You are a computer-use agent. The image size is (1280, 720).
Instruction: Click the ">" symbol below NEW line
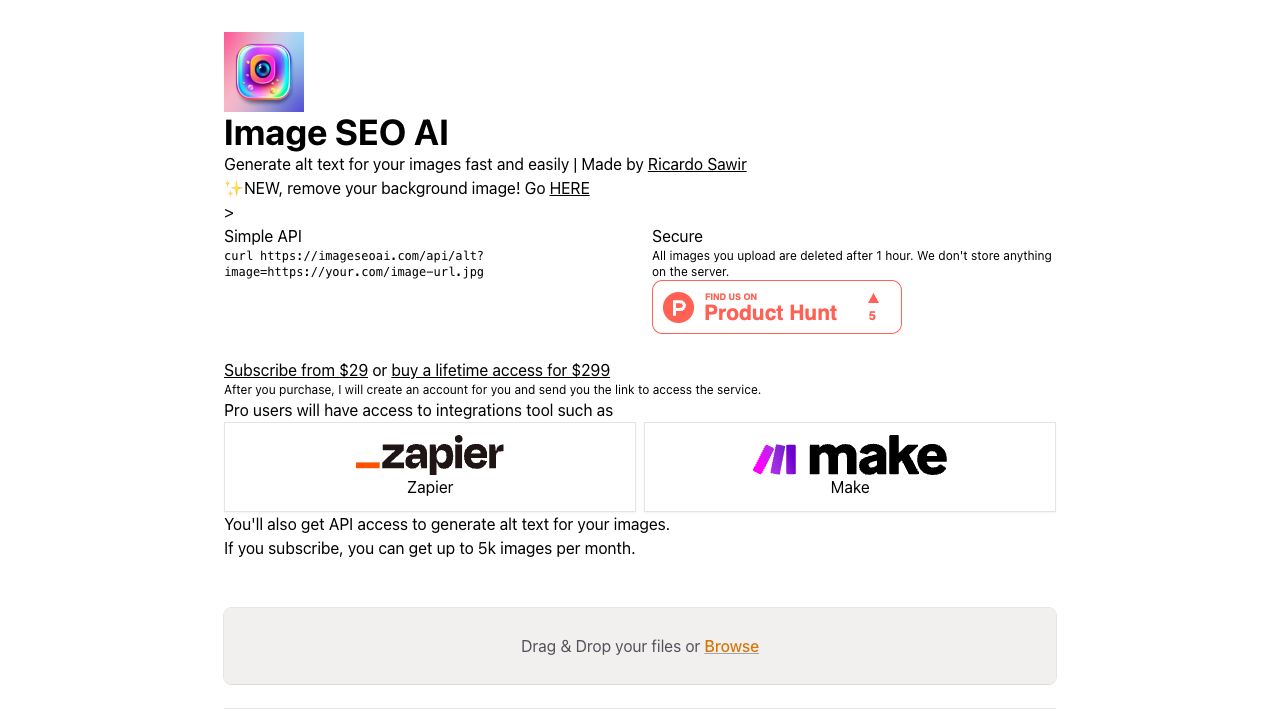[229, 212]
